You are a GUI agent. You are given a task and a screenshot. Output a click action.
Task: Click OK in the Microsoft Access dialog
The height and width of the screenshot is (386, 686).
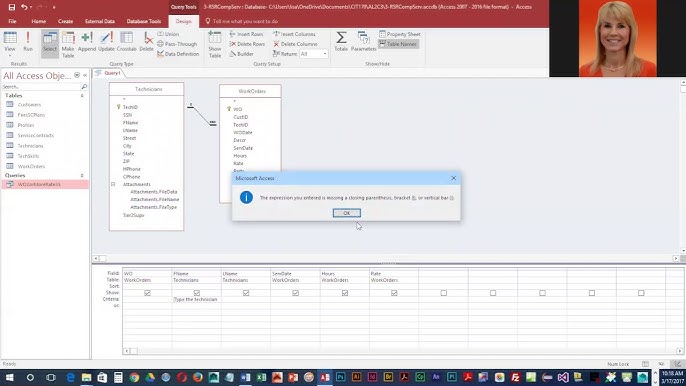coord(346,213)
